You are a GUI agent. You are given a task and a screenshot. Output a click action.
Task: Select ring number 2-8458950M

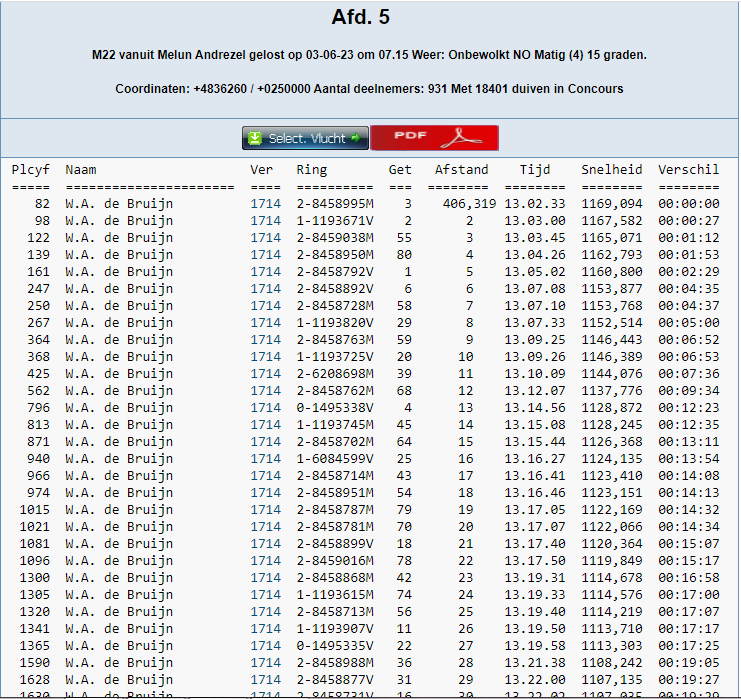click(x=335, y=255)
